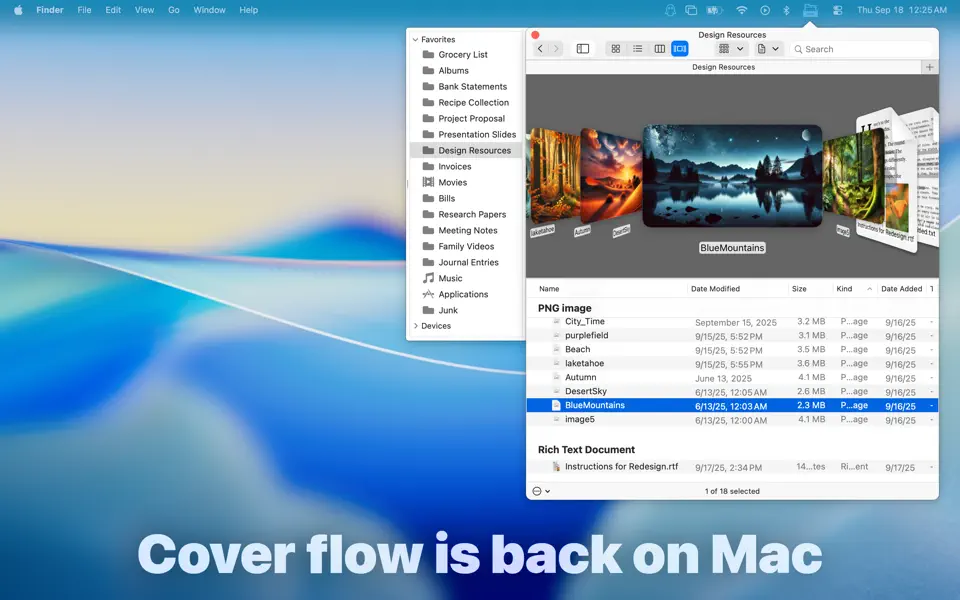Navigate back with the back arrow
960x600 pixels.
tap(540, 48)
